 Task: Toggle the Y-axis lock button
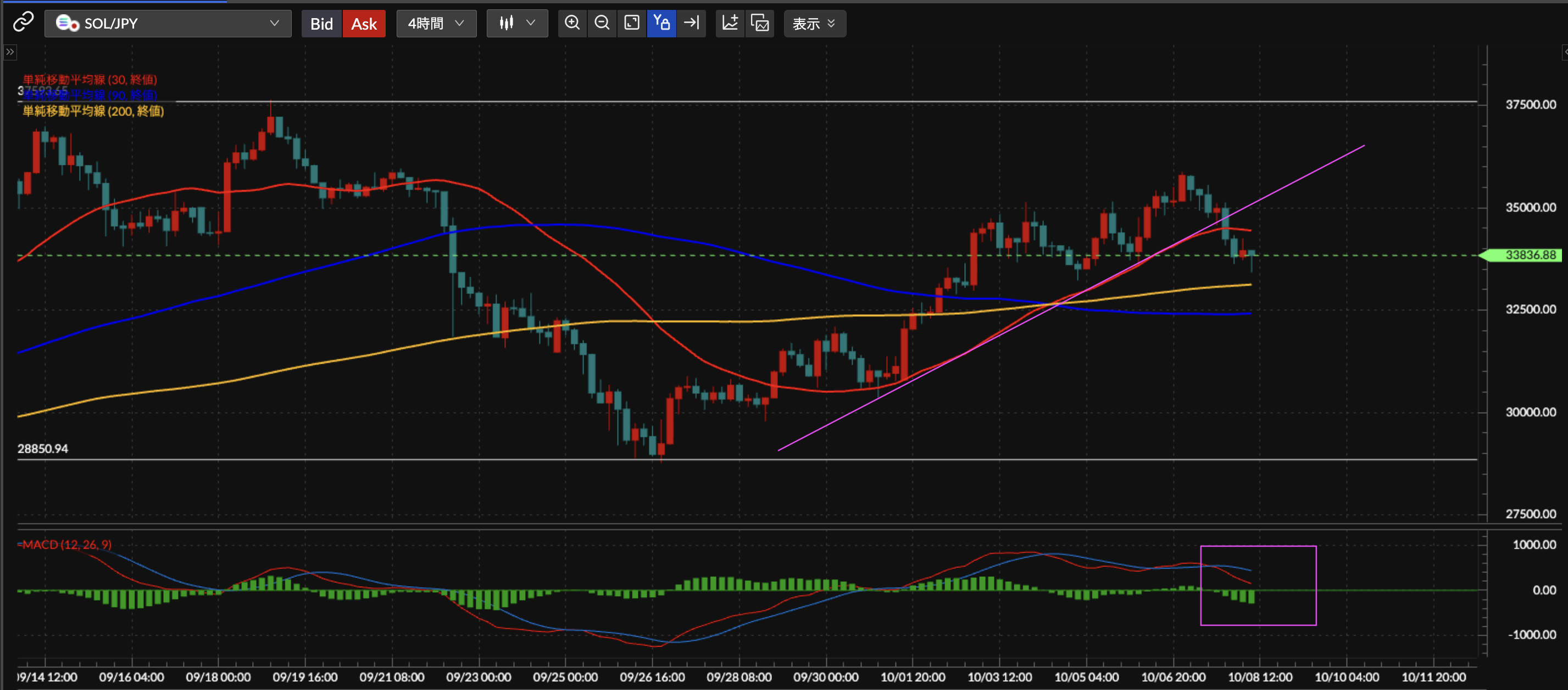click(x=661, y=23)
